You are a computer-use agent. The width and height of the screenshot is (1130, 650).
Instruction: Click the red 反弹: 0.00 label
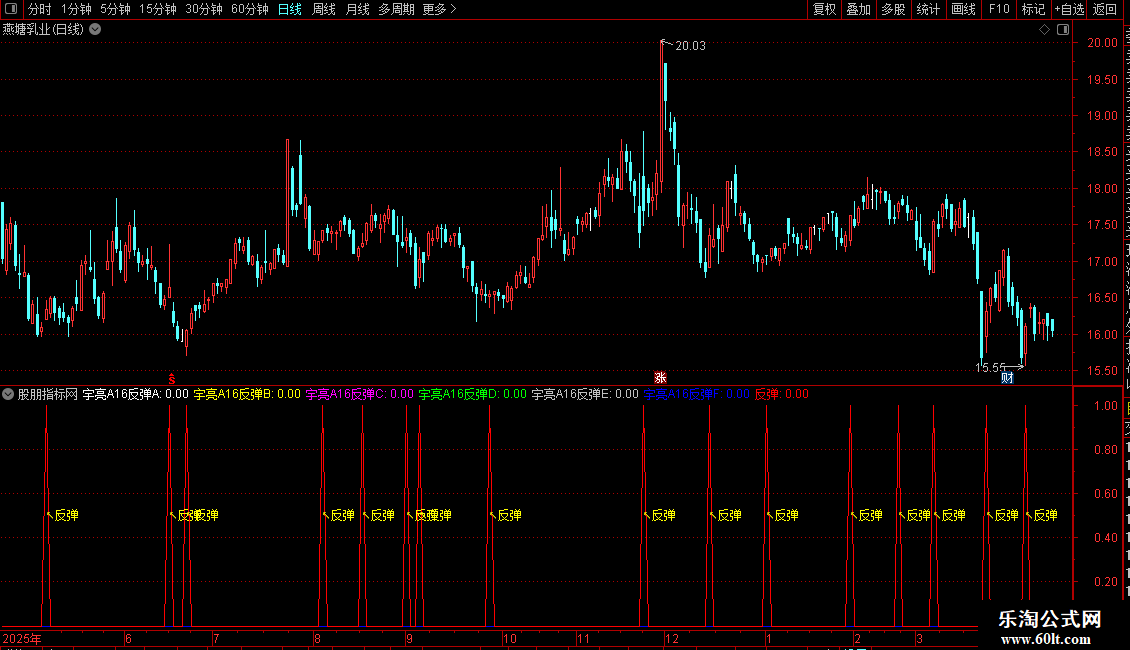click(782, 394)
